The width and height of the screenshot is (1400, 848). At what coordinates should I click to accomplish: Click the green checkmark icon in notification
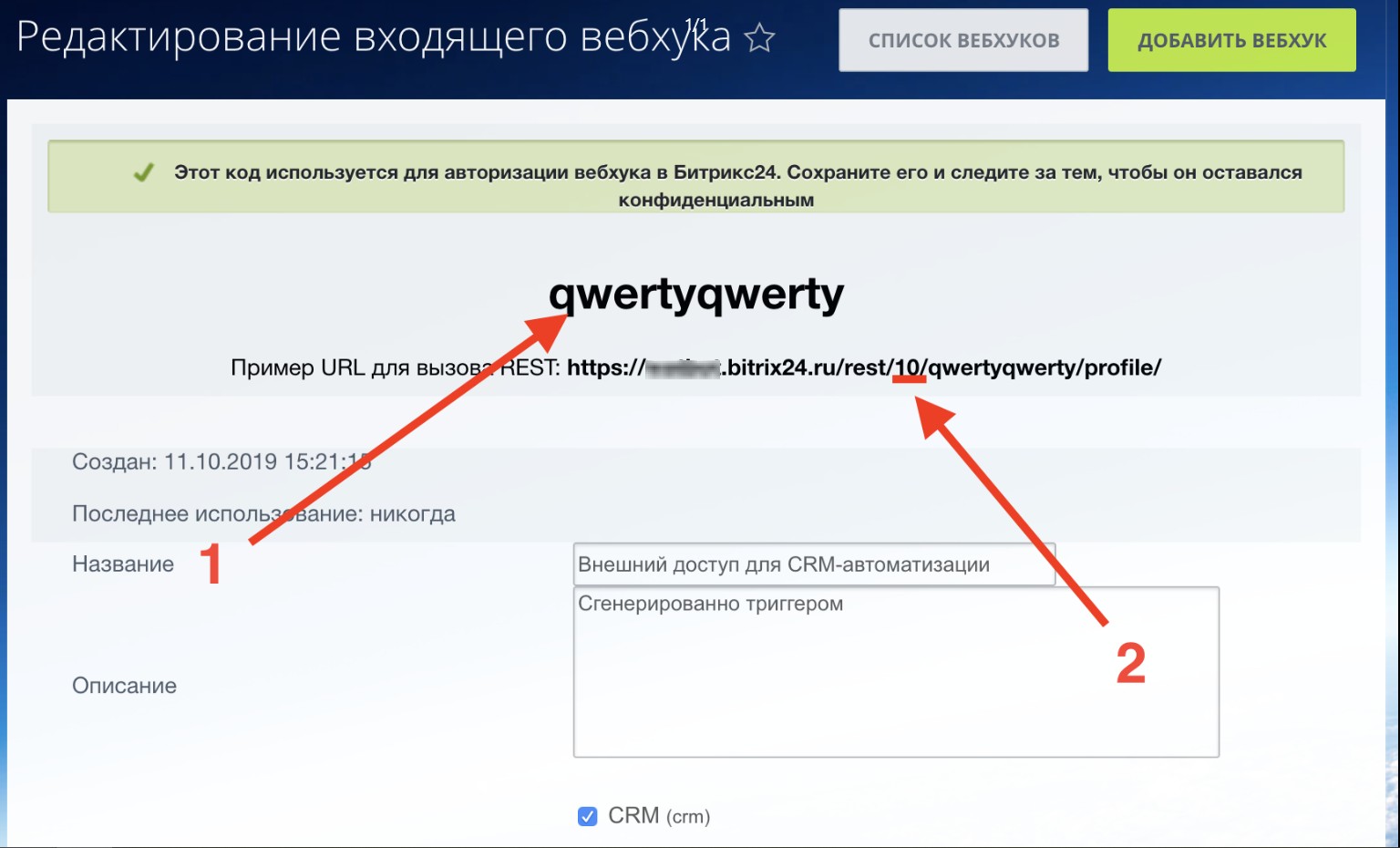pos(143,172)
